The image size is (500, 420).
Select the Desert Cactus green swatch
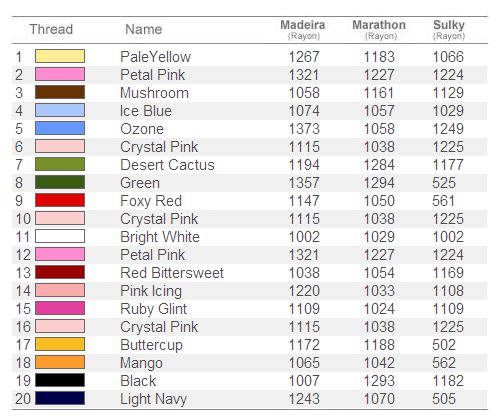60,164
